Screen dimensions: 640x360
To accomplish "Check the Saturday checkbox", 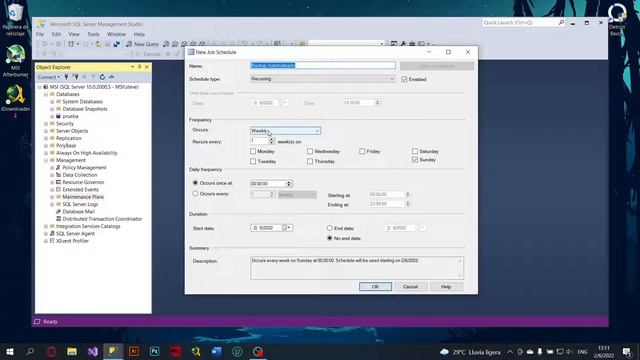I will click(415, 151).
